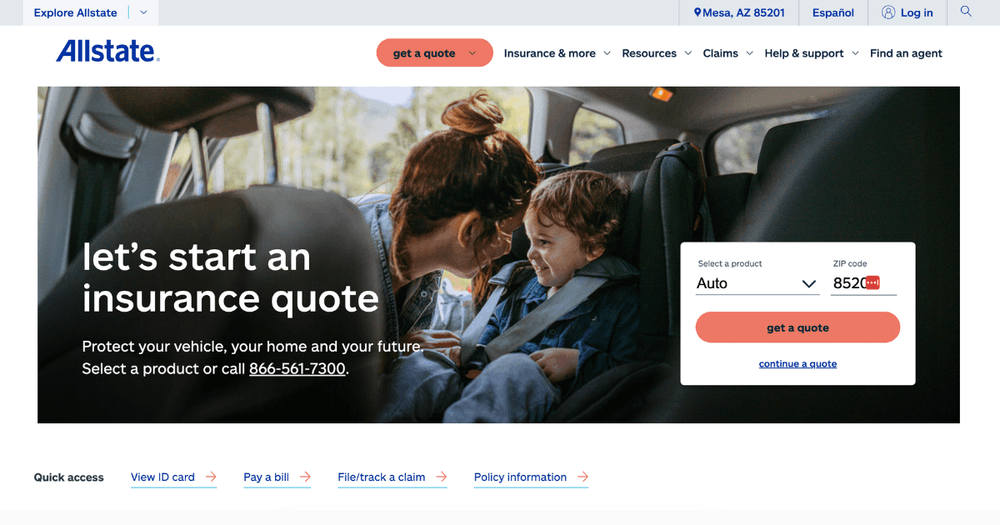Click the arrow icon after Policy information

[582, 477]
